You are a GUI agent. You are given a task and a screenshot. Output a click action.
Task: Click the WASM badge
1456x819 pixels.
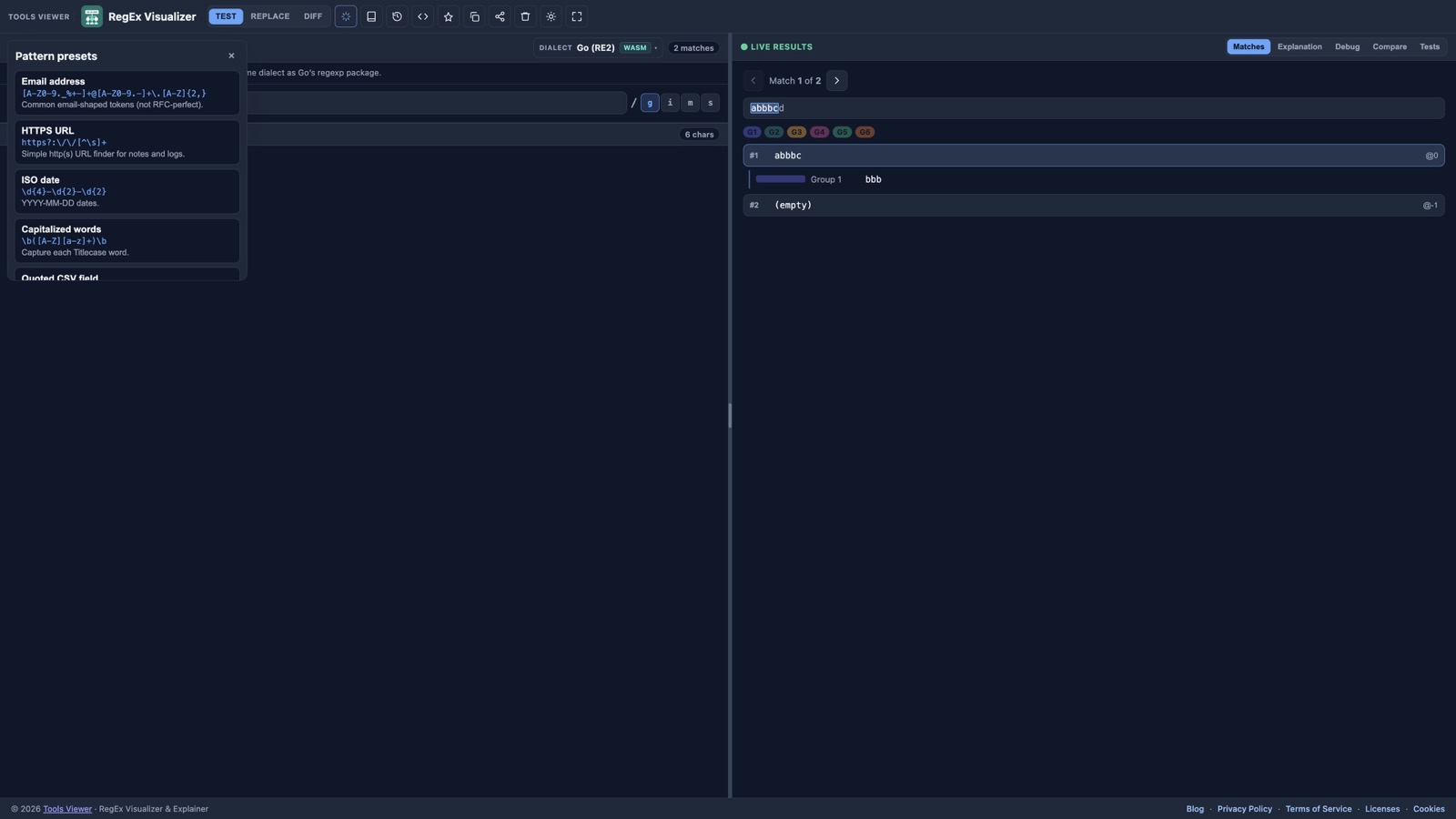coord(635,47)
